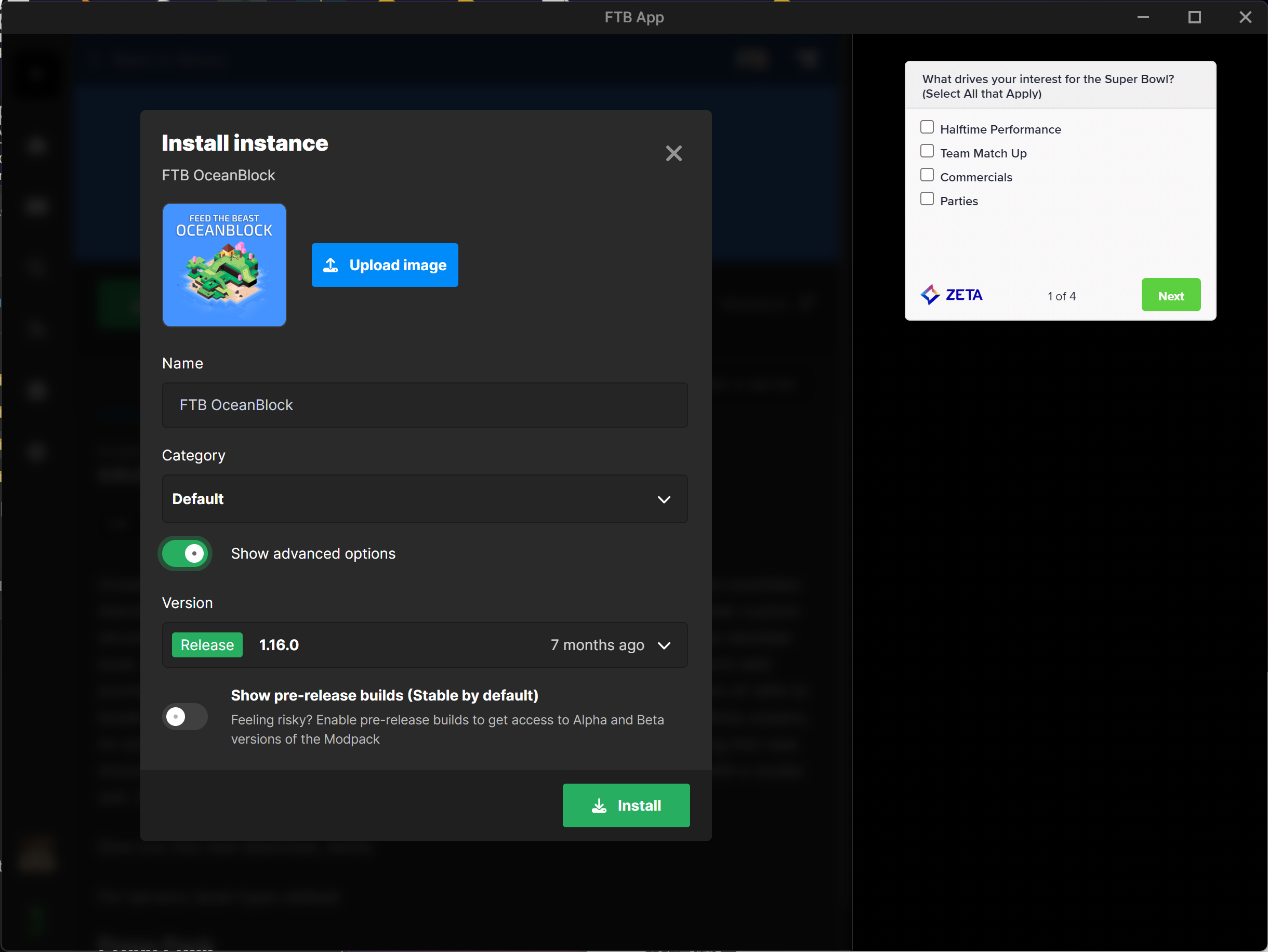The width and height of the screenshot is (1268, 952).
Task: Click the green Release version badge
Action: 207,645
